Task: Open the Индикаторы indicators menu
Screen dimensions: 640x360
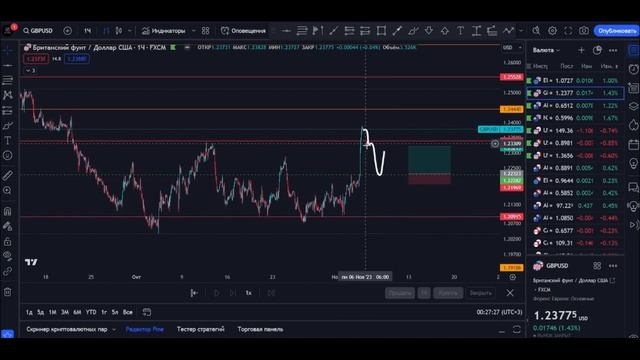Action: [163, 31]
